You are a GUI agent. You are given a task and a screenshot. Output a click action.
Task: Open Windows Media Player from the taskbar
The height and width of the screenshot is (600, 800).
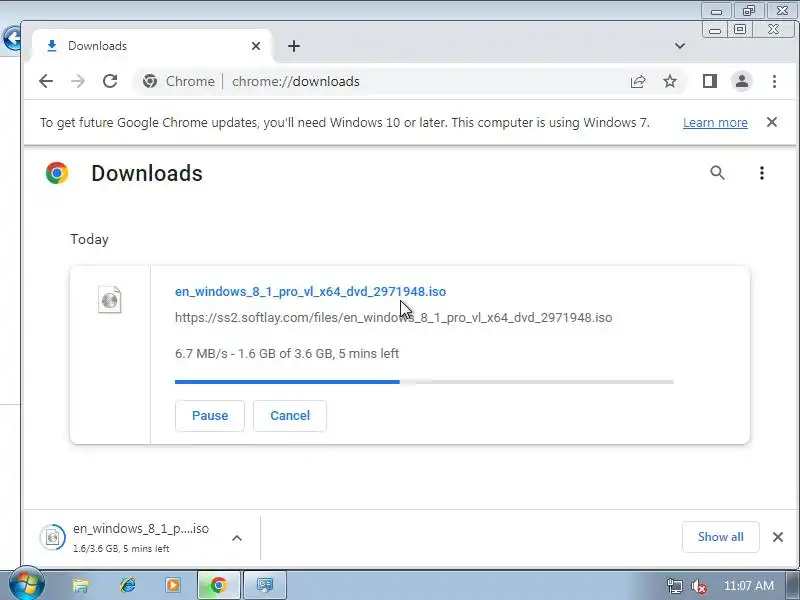pyautogui.click(x=173, y=585)
